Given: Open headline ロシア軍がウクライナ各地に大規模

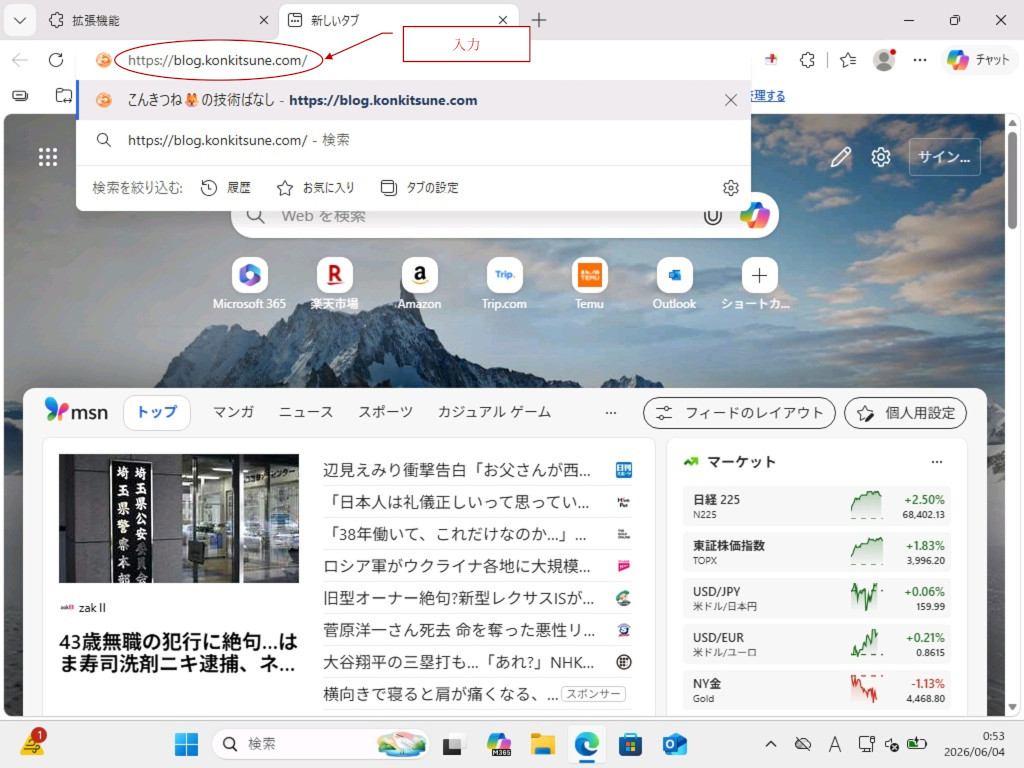Looking at the screenshot, I should pos(456,566).
